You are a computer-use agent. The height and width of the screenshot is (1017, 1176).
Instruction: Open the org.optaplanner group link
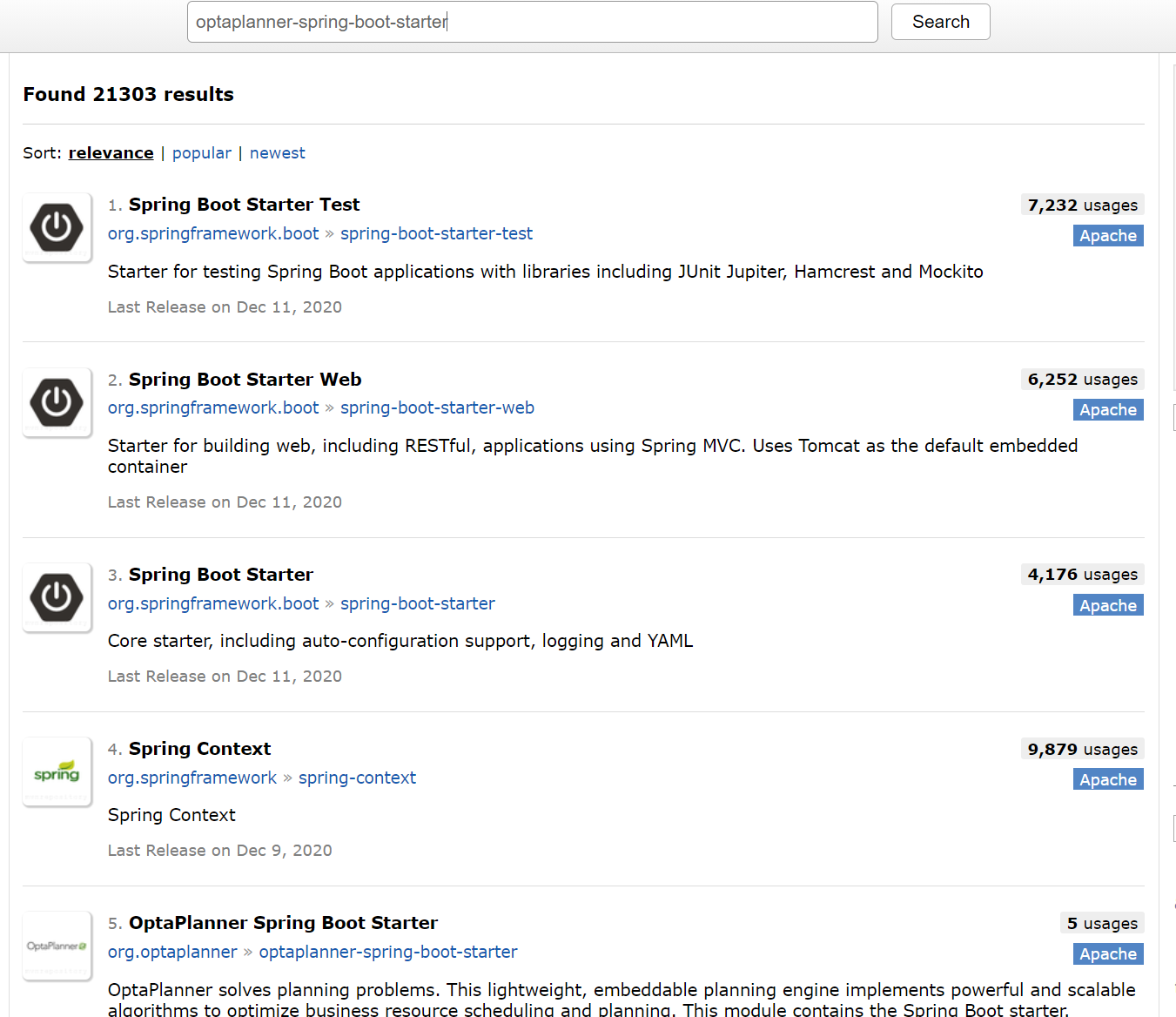point(172,952)
